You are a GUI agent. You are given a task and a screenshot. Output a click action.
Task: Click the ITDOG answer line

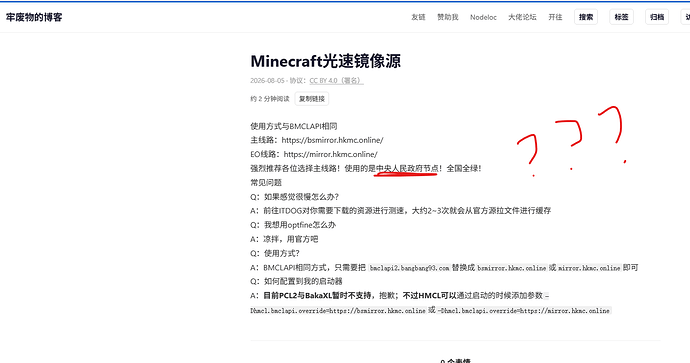point(400,211)
